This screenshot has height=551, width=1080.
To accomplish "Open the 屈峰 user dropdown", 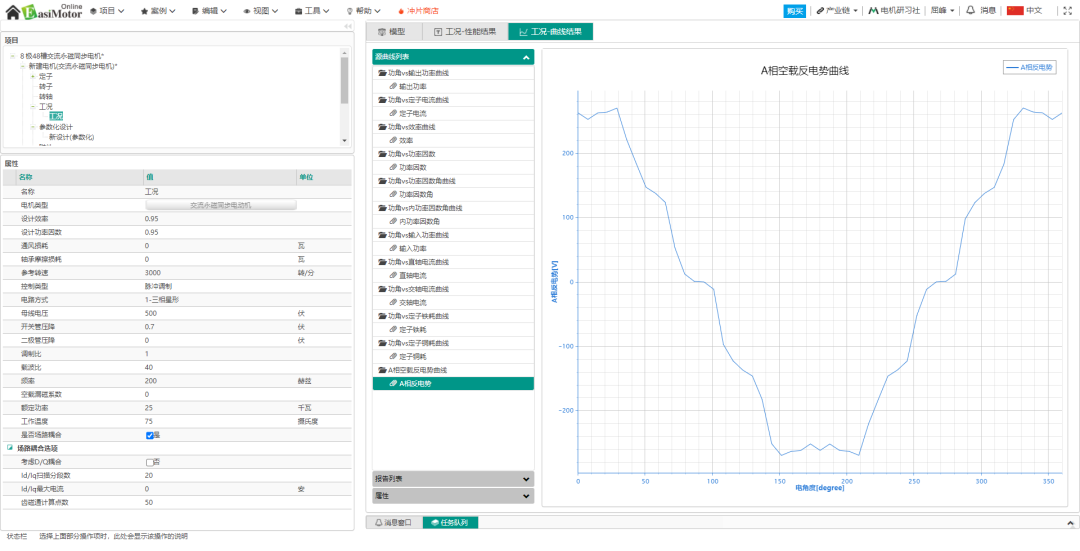I will click(943, 11).
